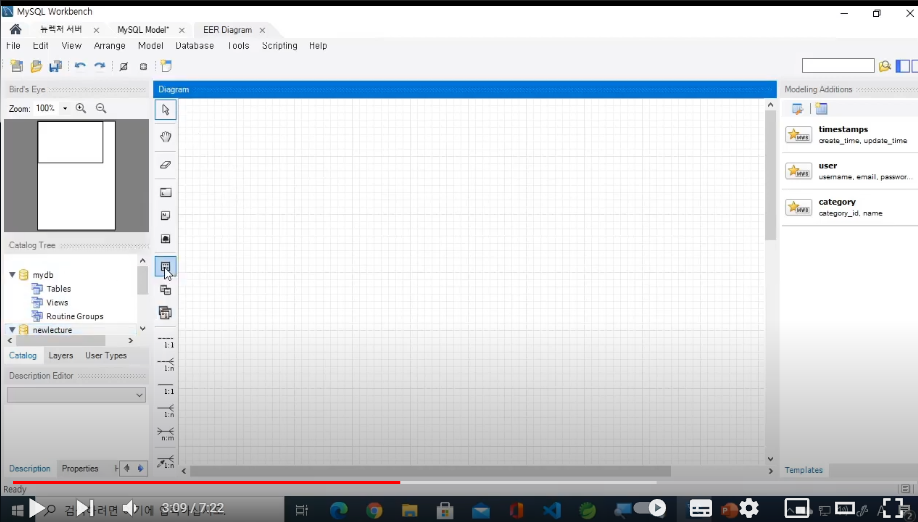
Task: Toggle the grid display icon
Action: click(x=124, y=66)
